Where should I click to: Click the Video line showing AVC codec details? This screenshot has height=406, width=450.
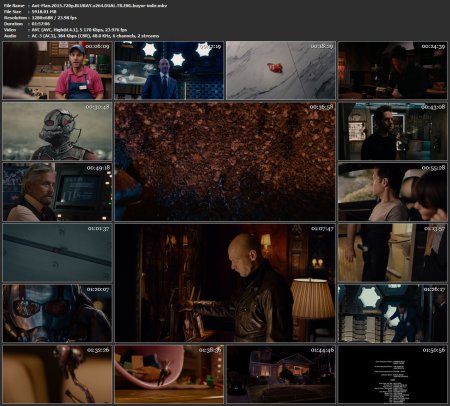click(x=65, y=30)
